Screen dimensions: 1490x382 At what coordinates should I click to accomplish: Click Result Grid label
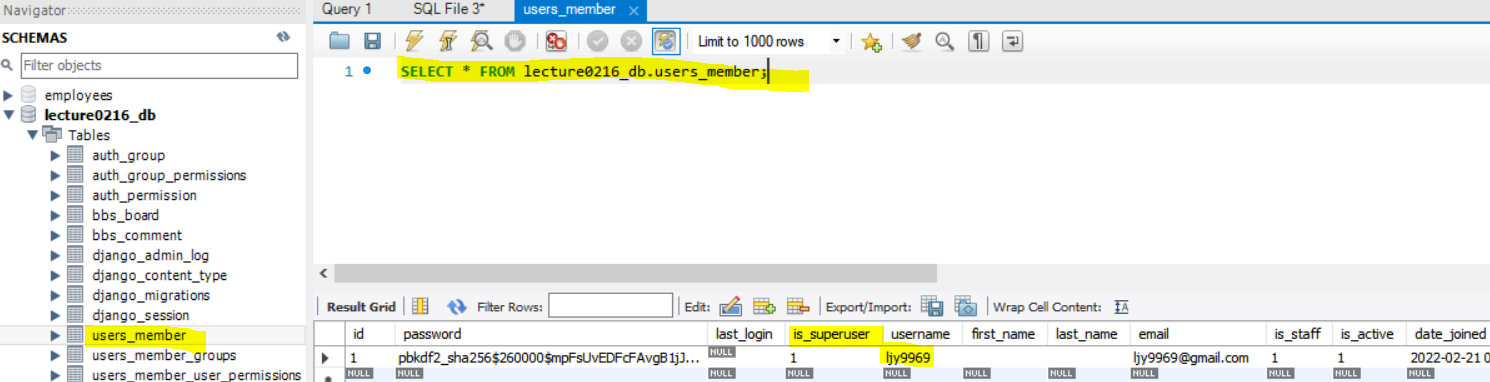(x=361, y=307)
